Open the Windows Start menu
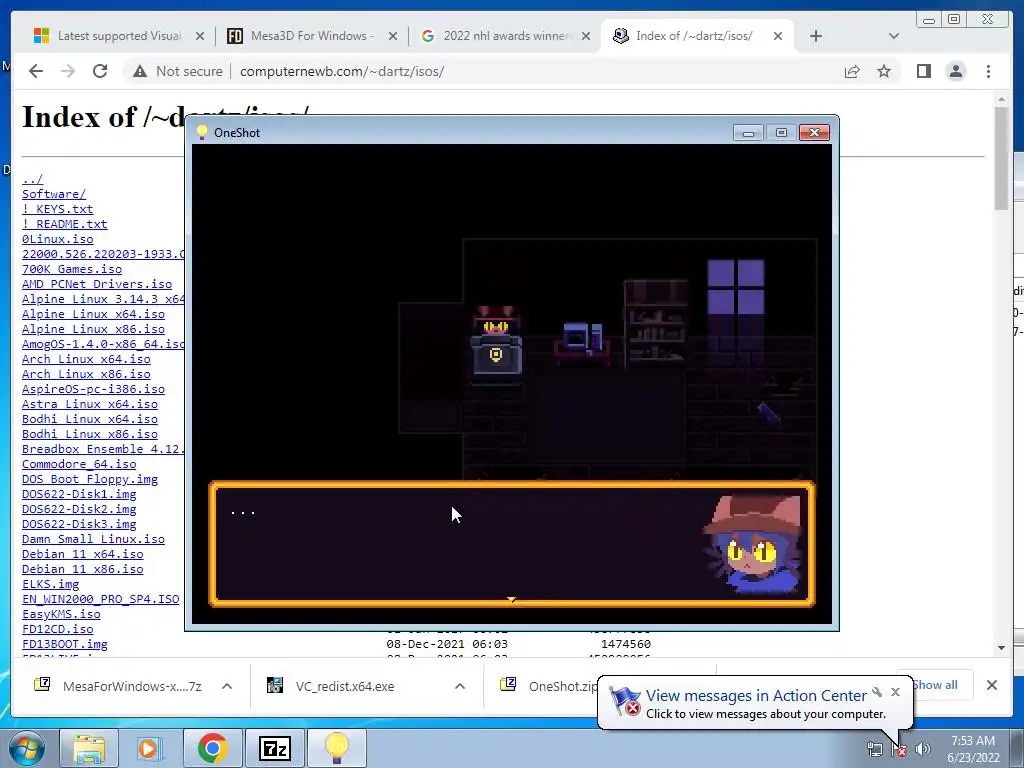 26,748
